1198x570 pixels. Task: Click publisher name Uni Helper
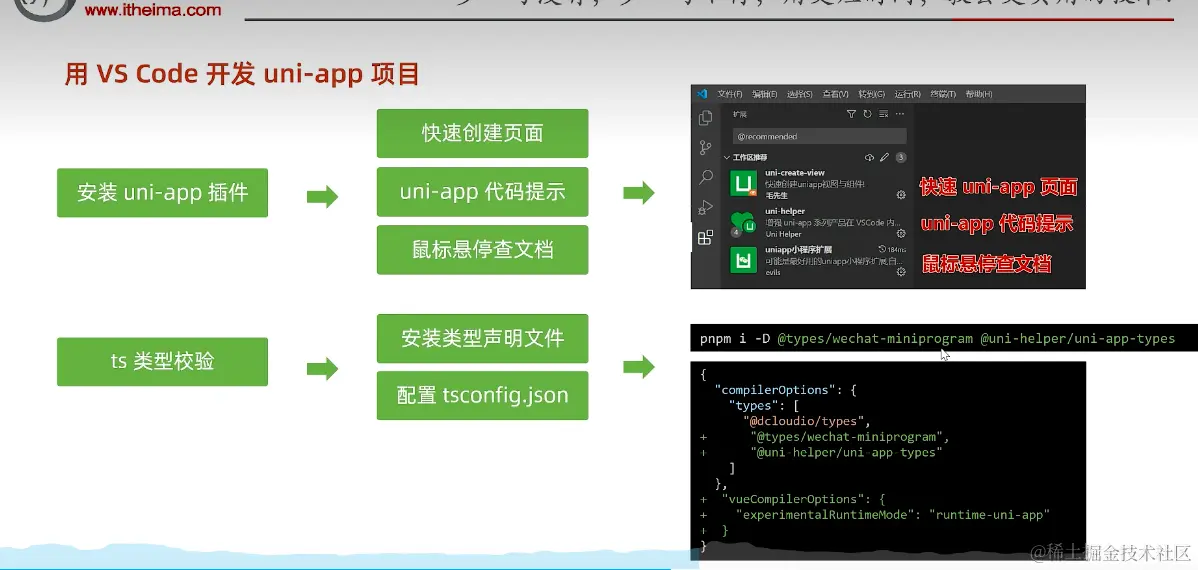[783, 235]
